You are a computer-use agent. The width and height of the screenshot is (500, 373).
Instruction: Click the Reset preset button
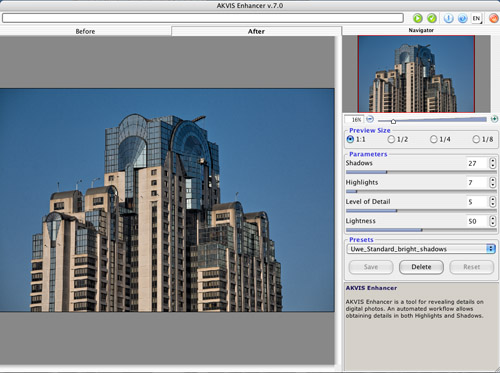(472, 267)
